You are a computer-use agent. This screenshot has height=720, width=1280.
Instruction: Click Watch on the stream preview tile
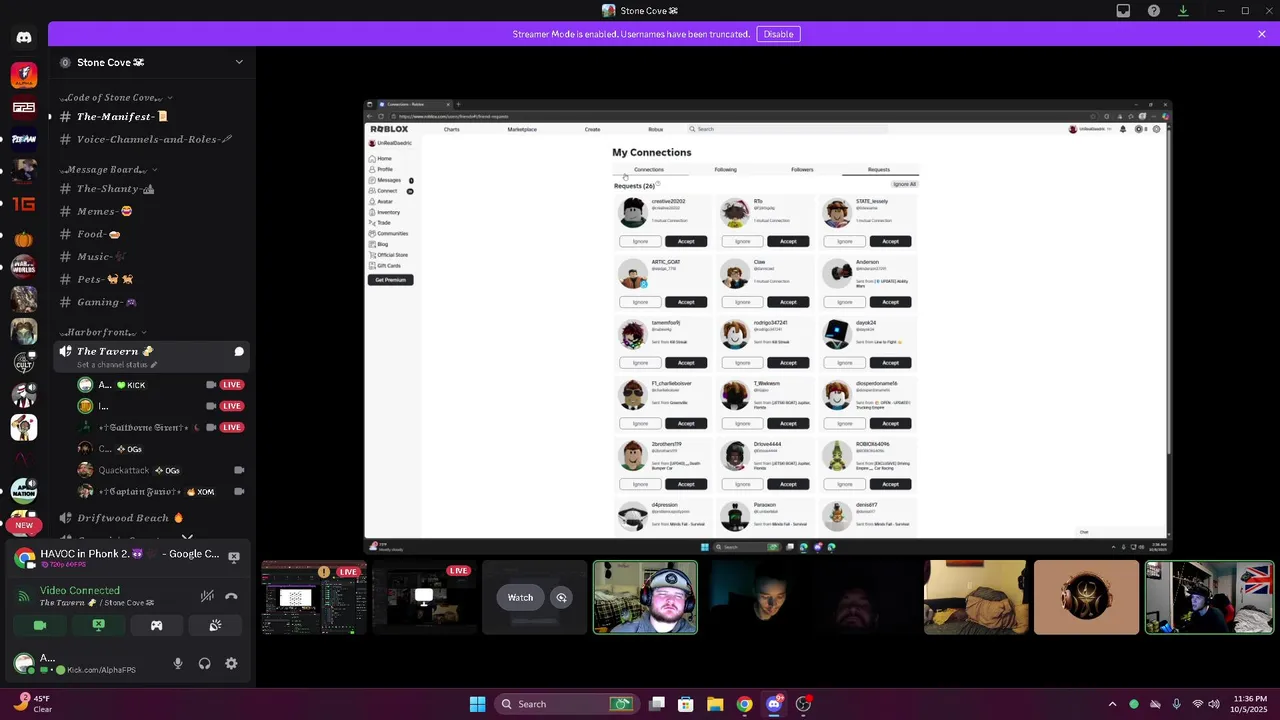520,598
